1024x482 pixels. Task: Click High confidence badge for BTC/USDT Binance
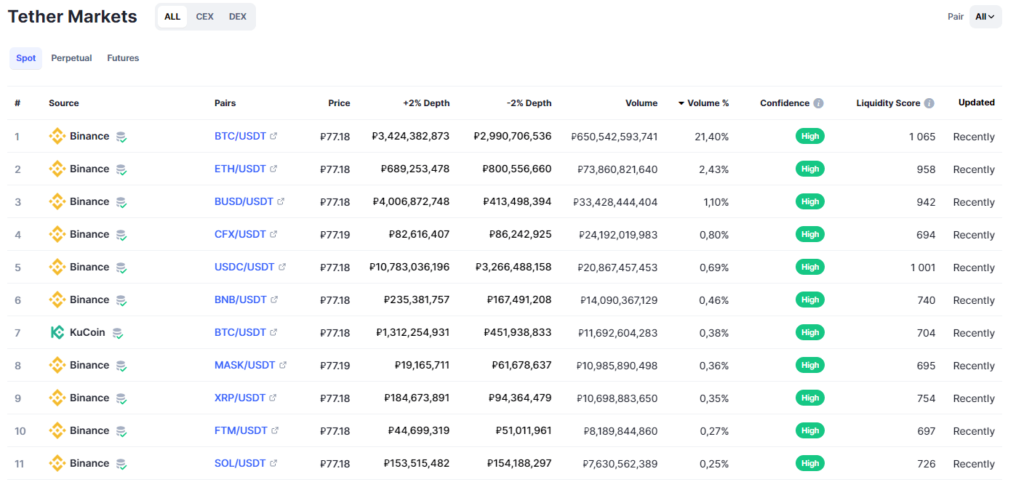point(810,136)
